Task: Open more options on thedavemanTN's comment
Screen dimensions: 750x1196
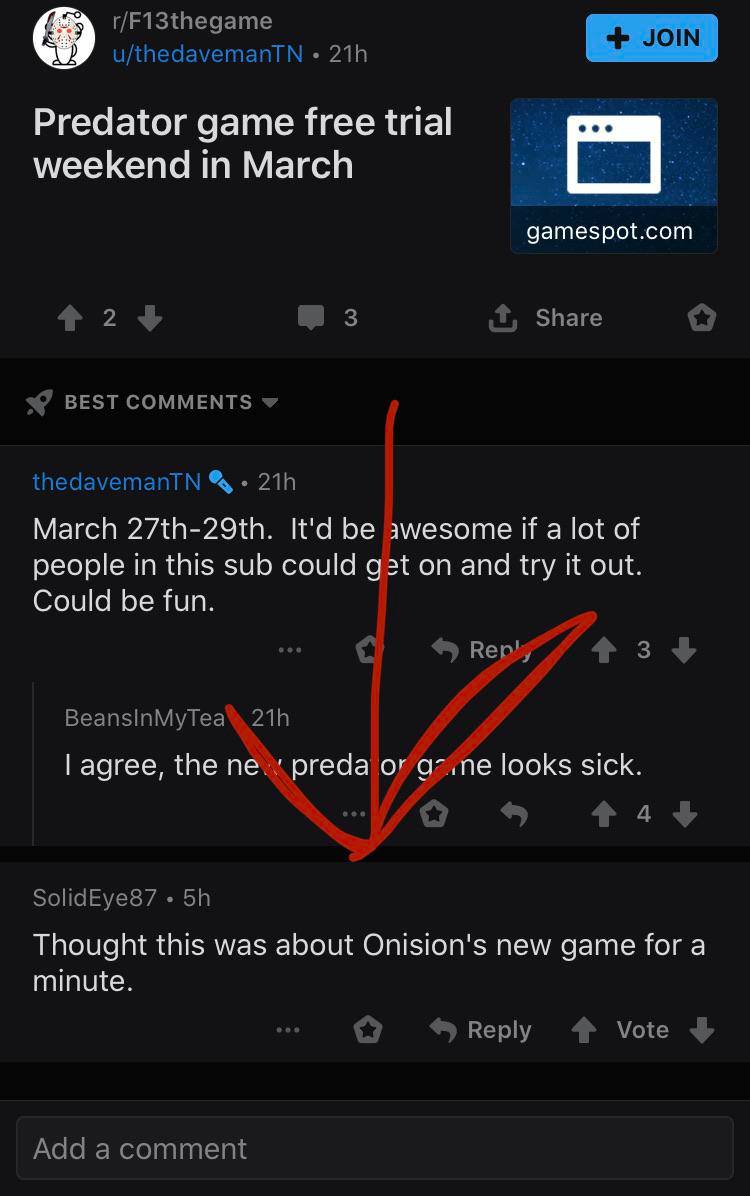Action: coord(290,651)
